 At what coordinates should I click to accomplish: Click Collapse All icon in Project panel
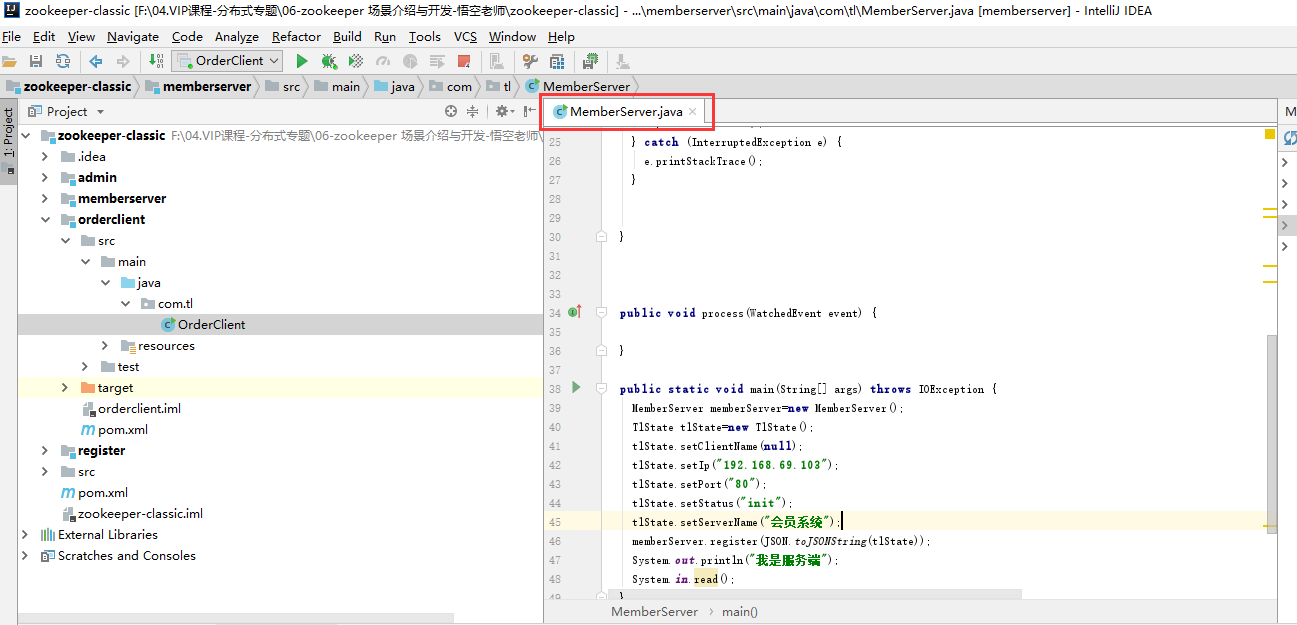pyautogui.click(x=473, y=112)
